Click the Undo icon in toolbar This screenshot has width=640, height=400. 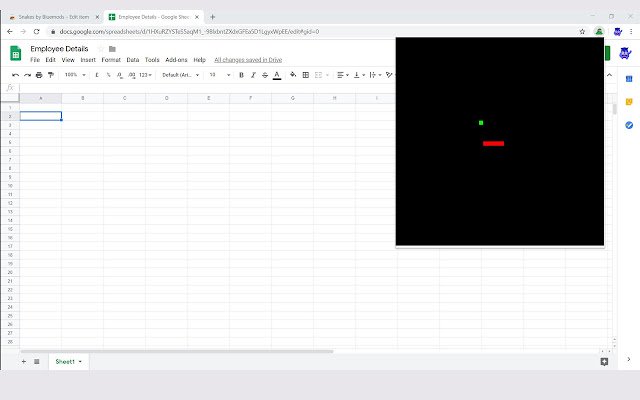click(x=16, y=75)
